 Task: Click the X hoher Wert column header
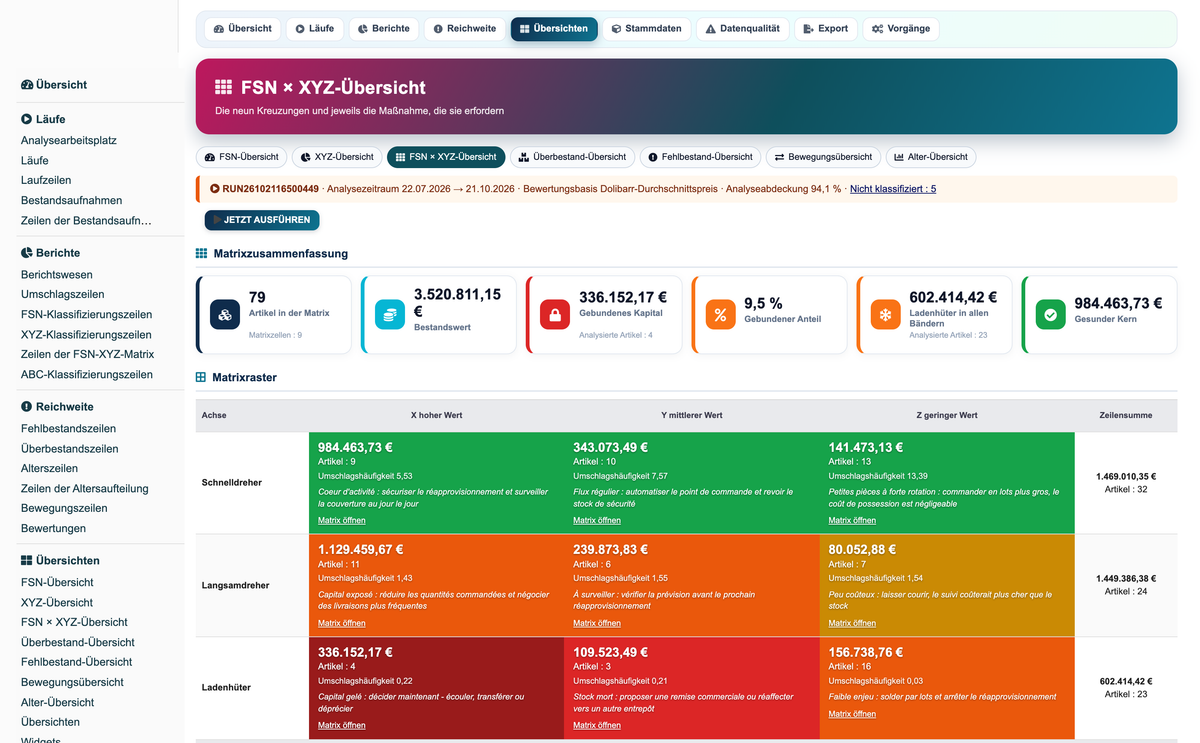(x=436, y=415)
